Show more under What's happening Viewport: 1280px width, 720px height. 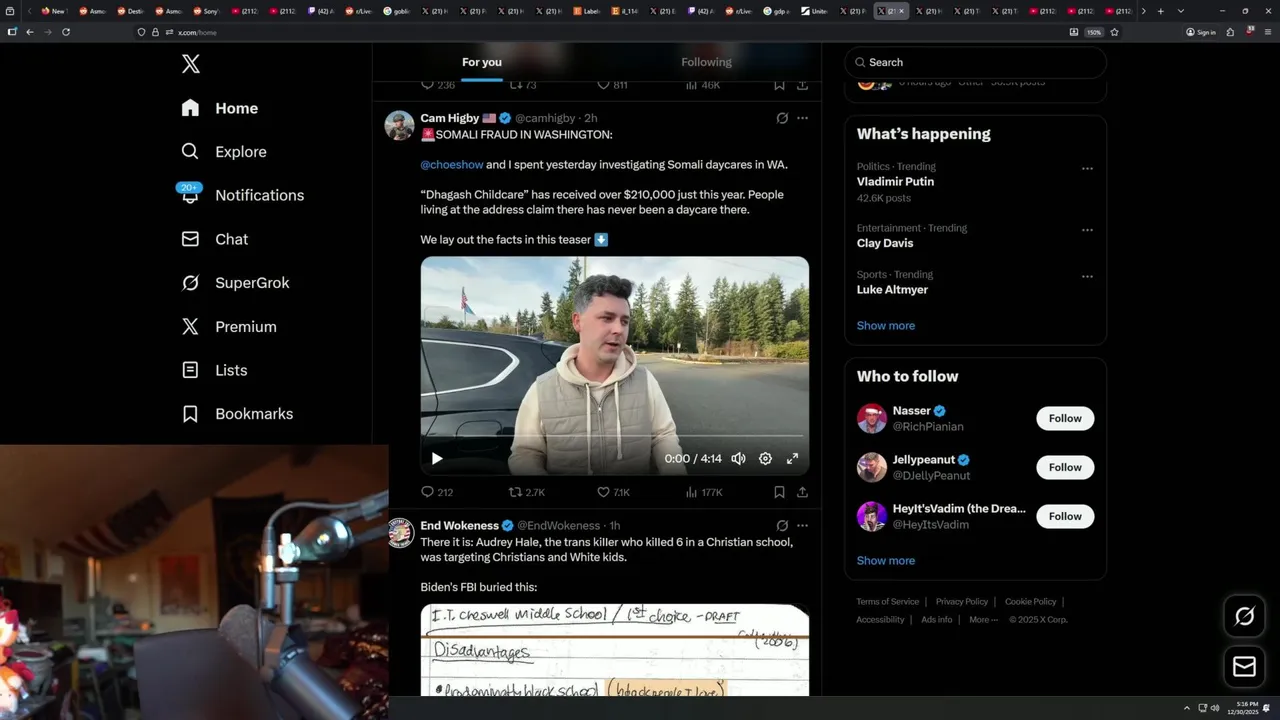tap(886, 326)
